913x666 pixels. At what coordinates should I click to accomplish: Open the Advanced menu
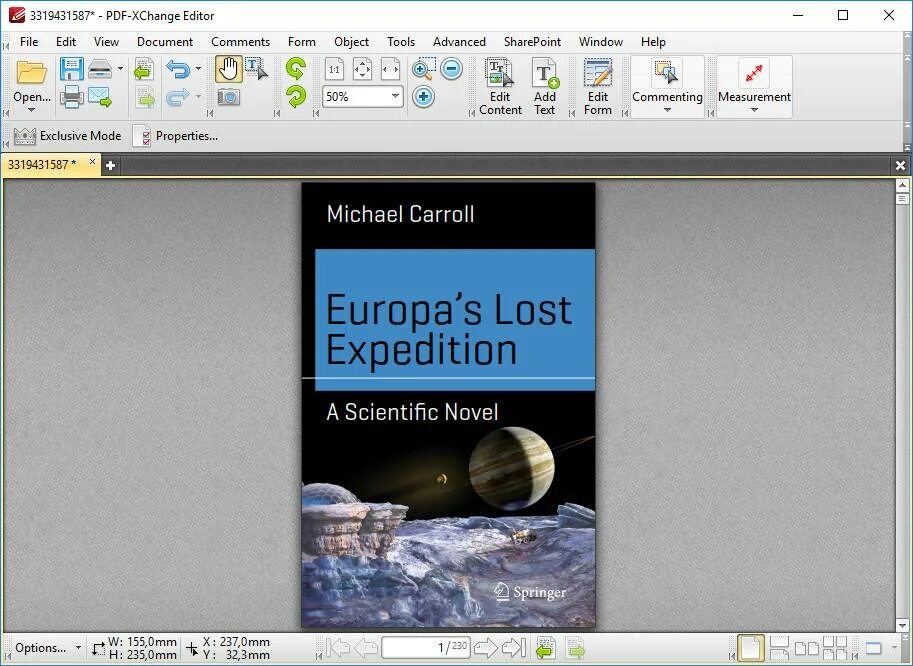(x=459, y=42)
